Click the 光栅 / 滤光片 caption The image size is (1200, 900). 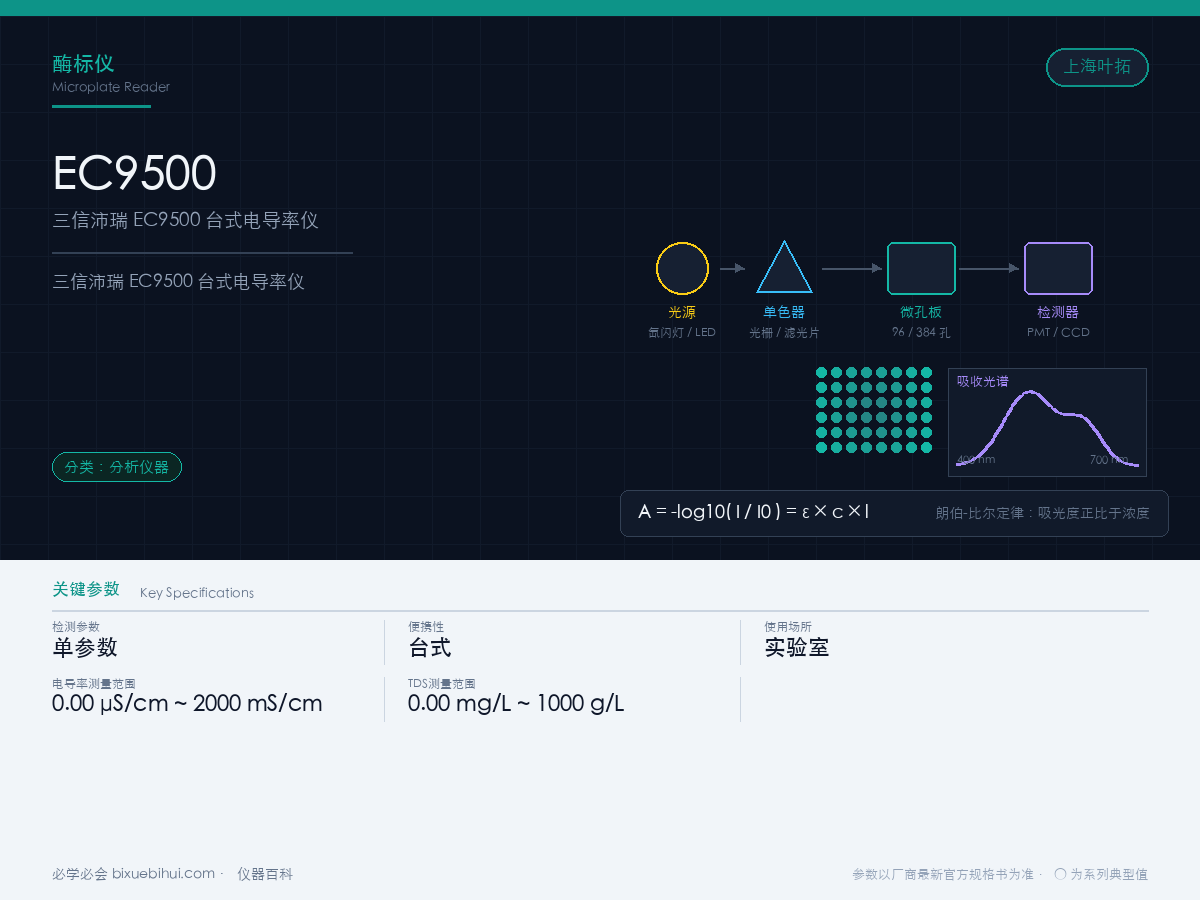pos(784,332)
